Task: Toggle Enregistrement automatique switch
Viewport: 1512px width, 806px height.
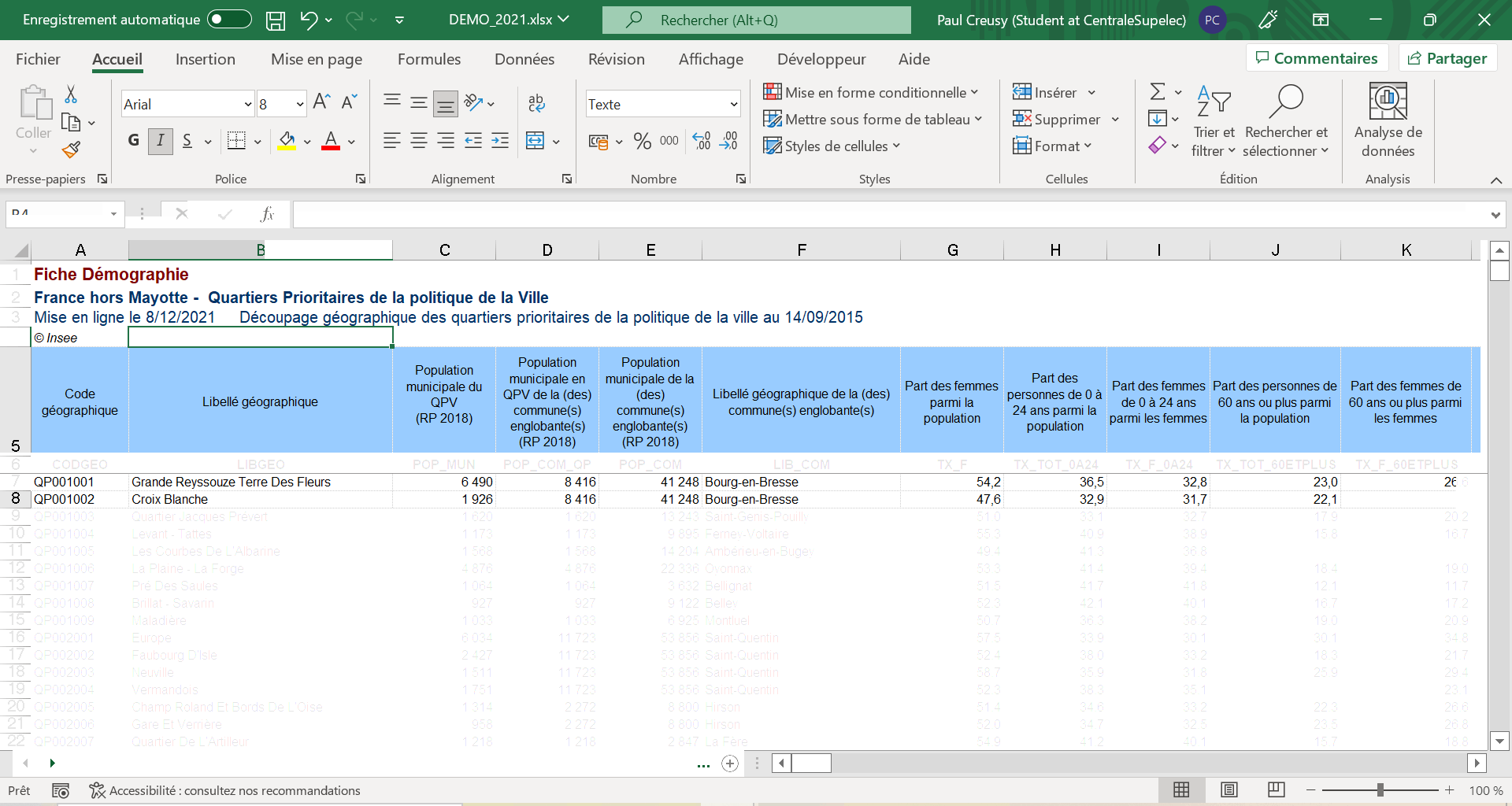Action: [x=229, y=20]
